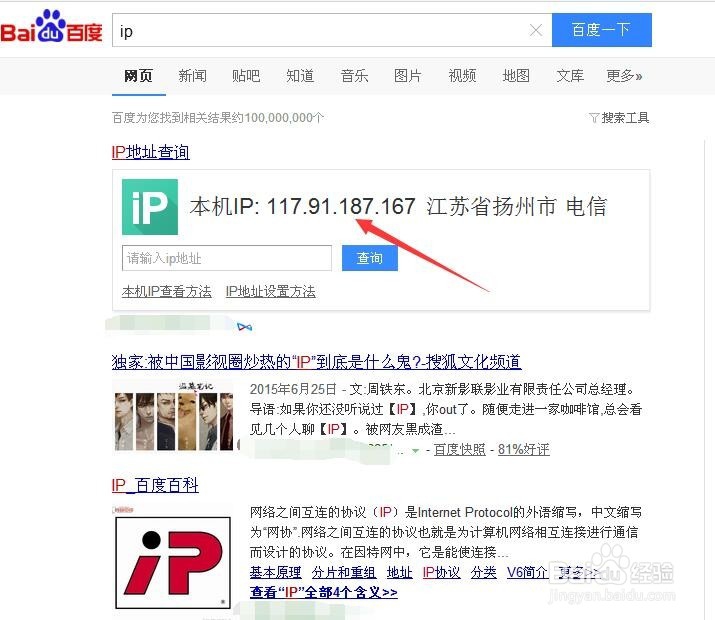This screenshot has width=715, height=620.
Task: Open the 文库 tab
Action: point(570,76)
